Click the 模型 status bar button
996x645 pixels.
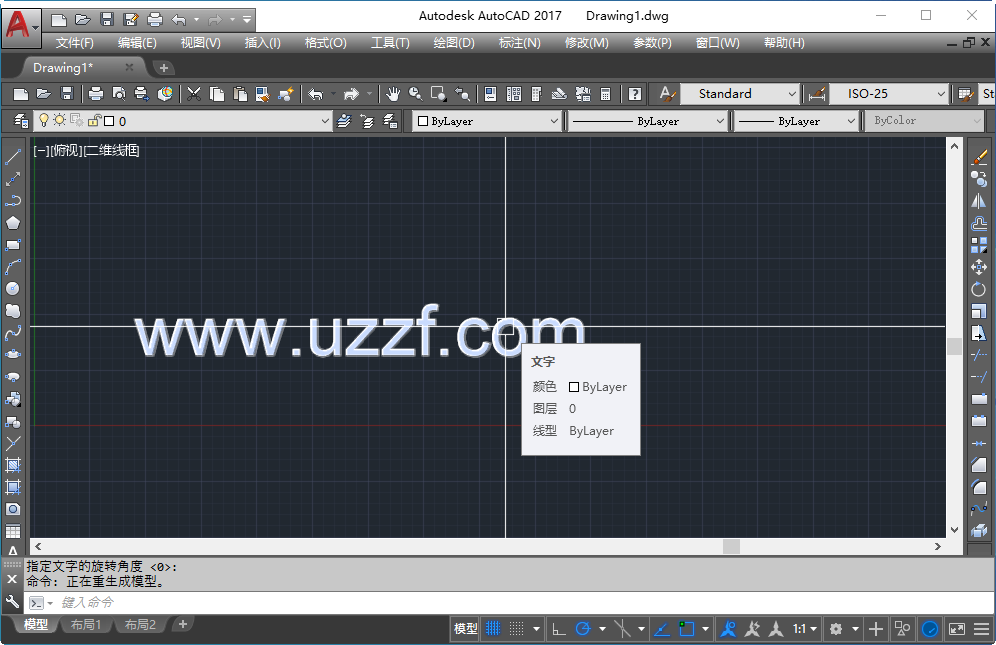click(466, 628)
